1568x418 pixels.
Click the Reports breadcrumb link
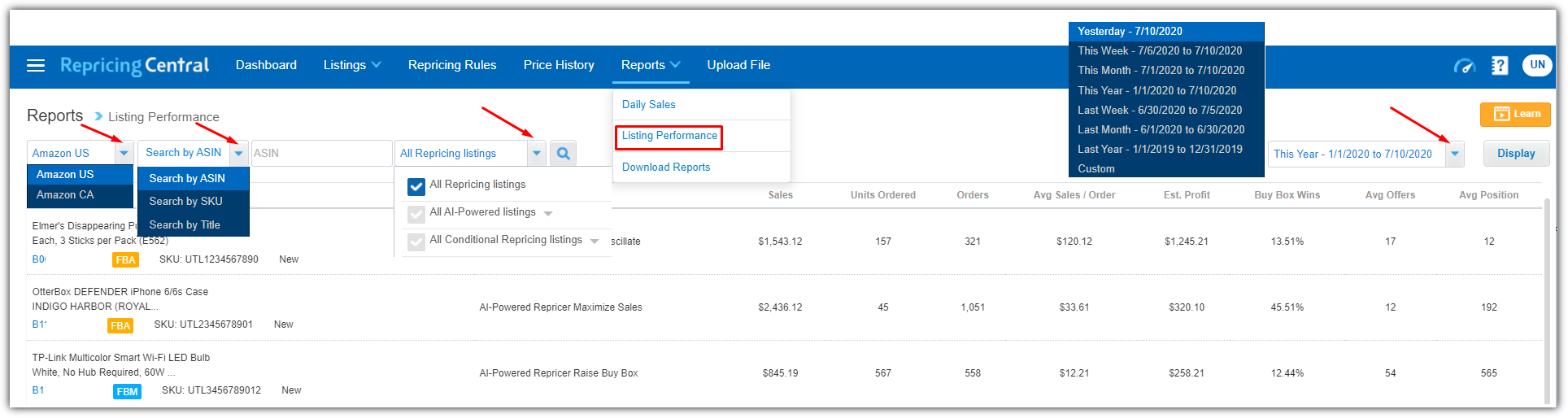54,115
